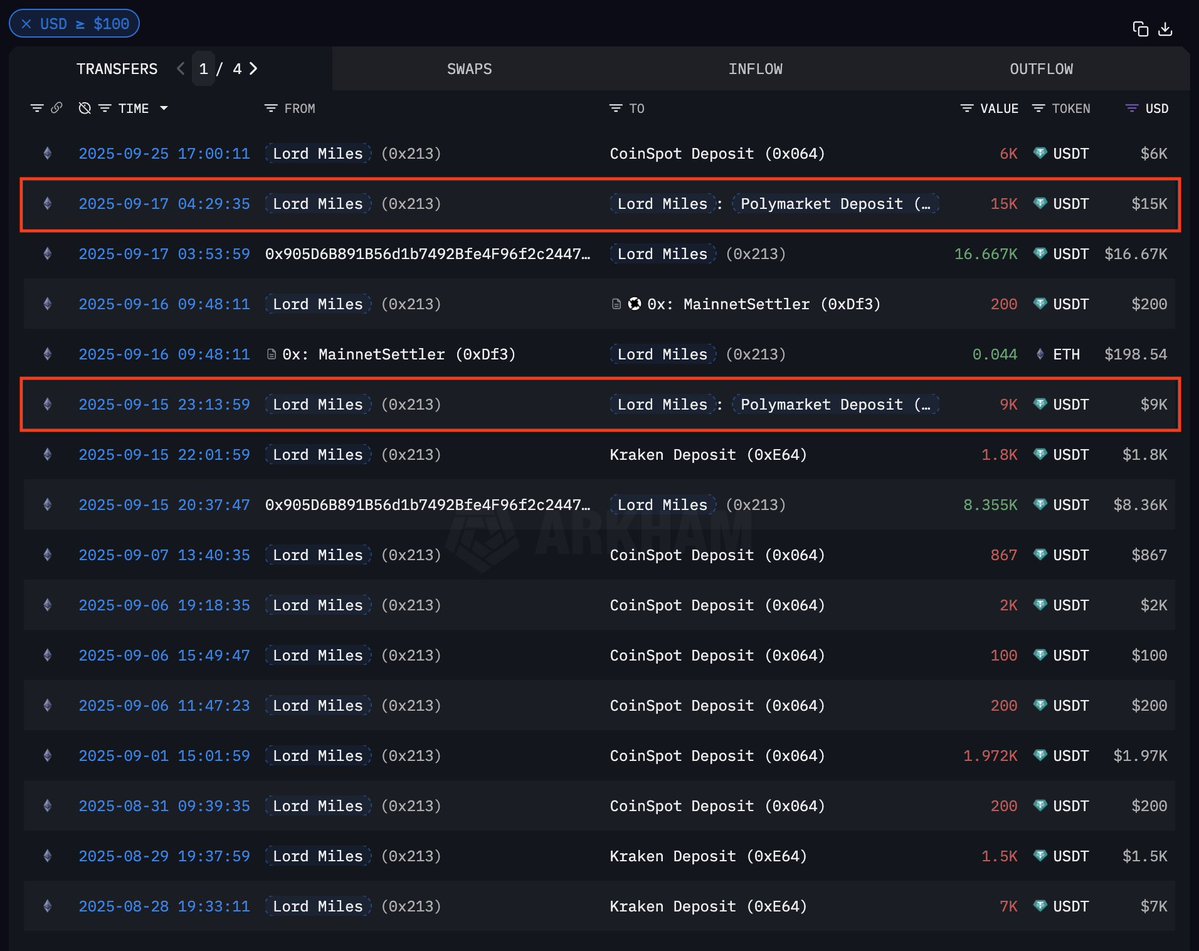Click the copy icon above the table
Image resolution: width=1199 pixels, height=951 pixels.
coord(1140,29)
